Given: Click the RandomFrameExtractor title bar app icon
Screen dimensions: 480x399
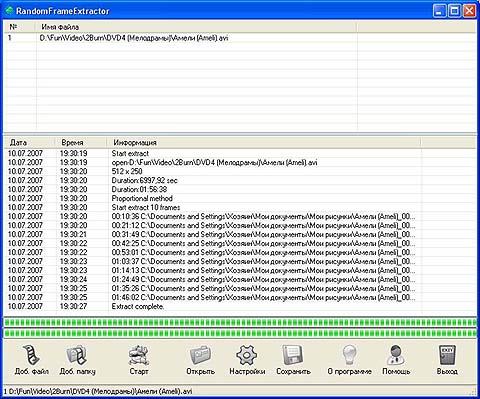Looking at the screenshot, I should pos(9,11).
